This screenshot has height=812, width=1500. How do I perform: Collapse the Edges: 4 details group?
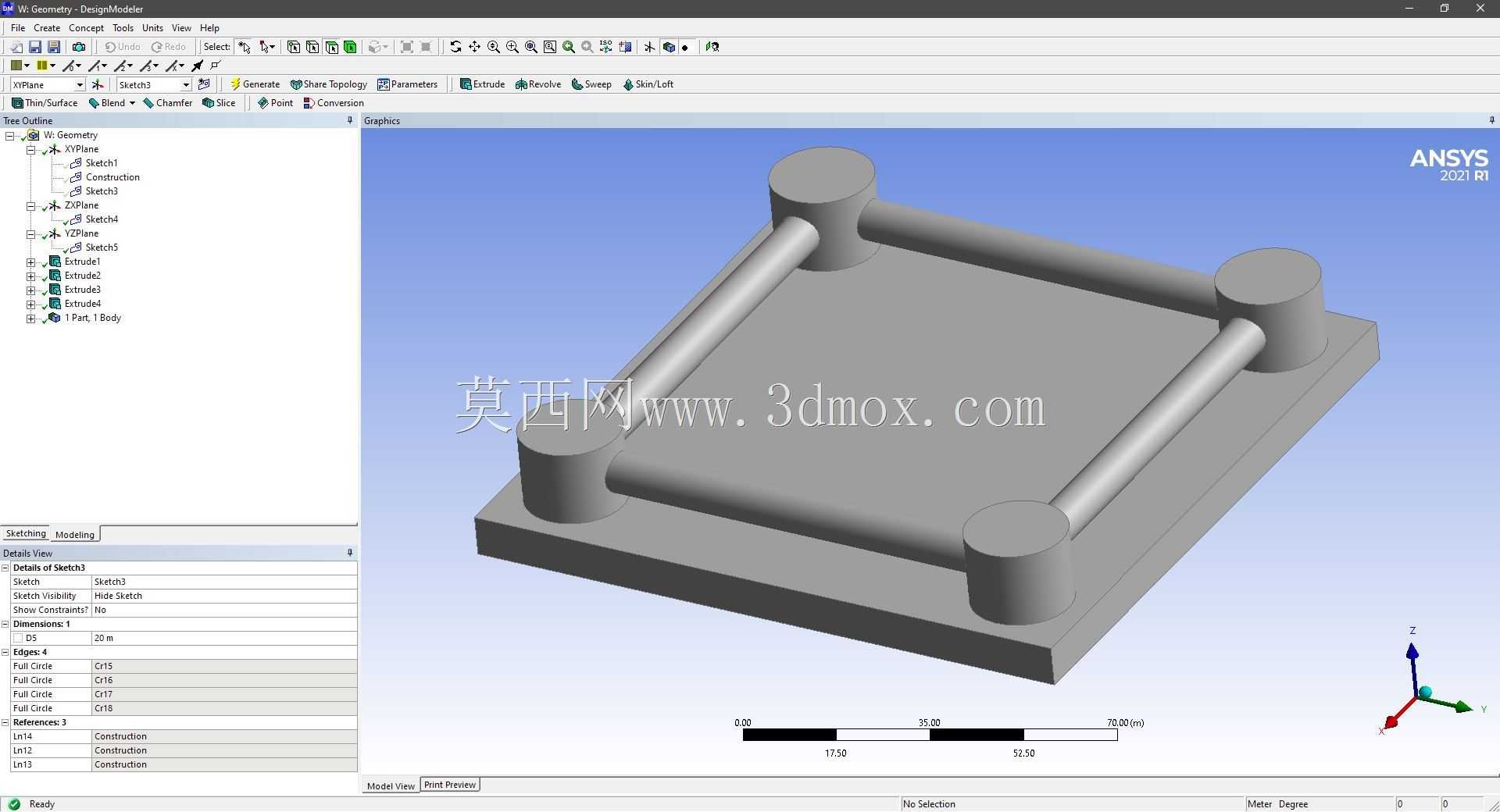click(5, 652)
